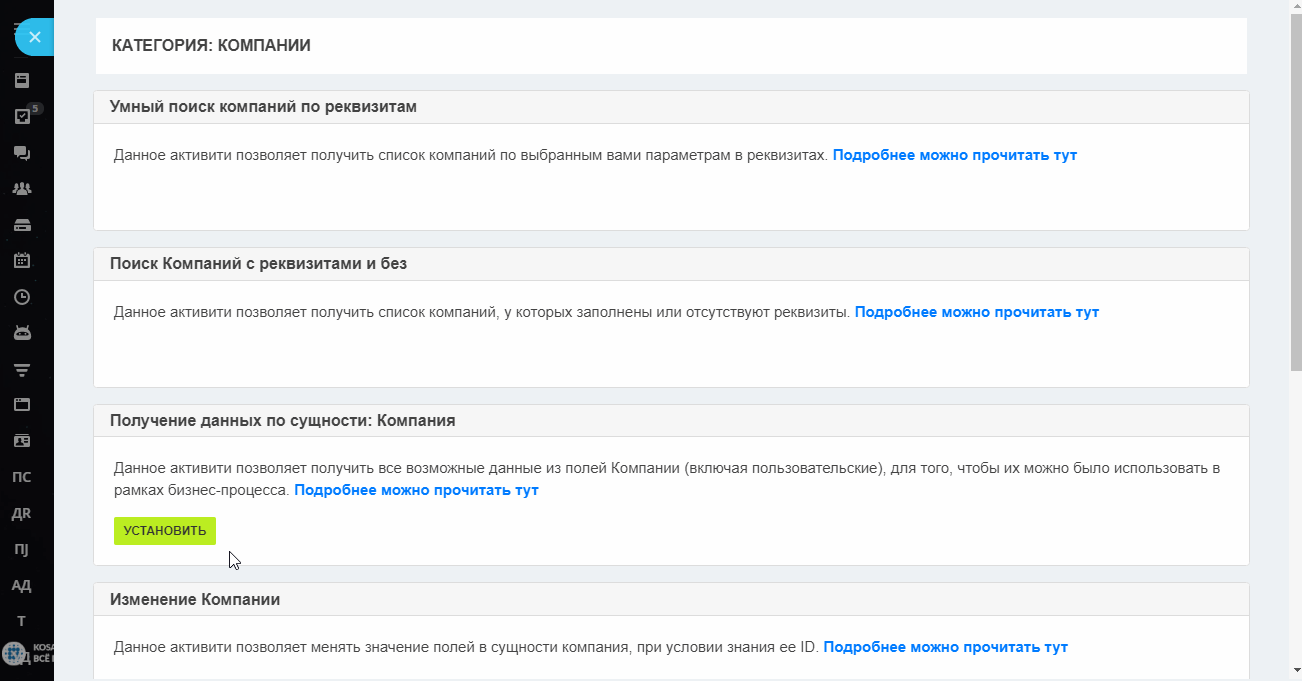Click the scrollbar up arrow
Screen dimensions: 1302x681
[x=1295, y=7]
